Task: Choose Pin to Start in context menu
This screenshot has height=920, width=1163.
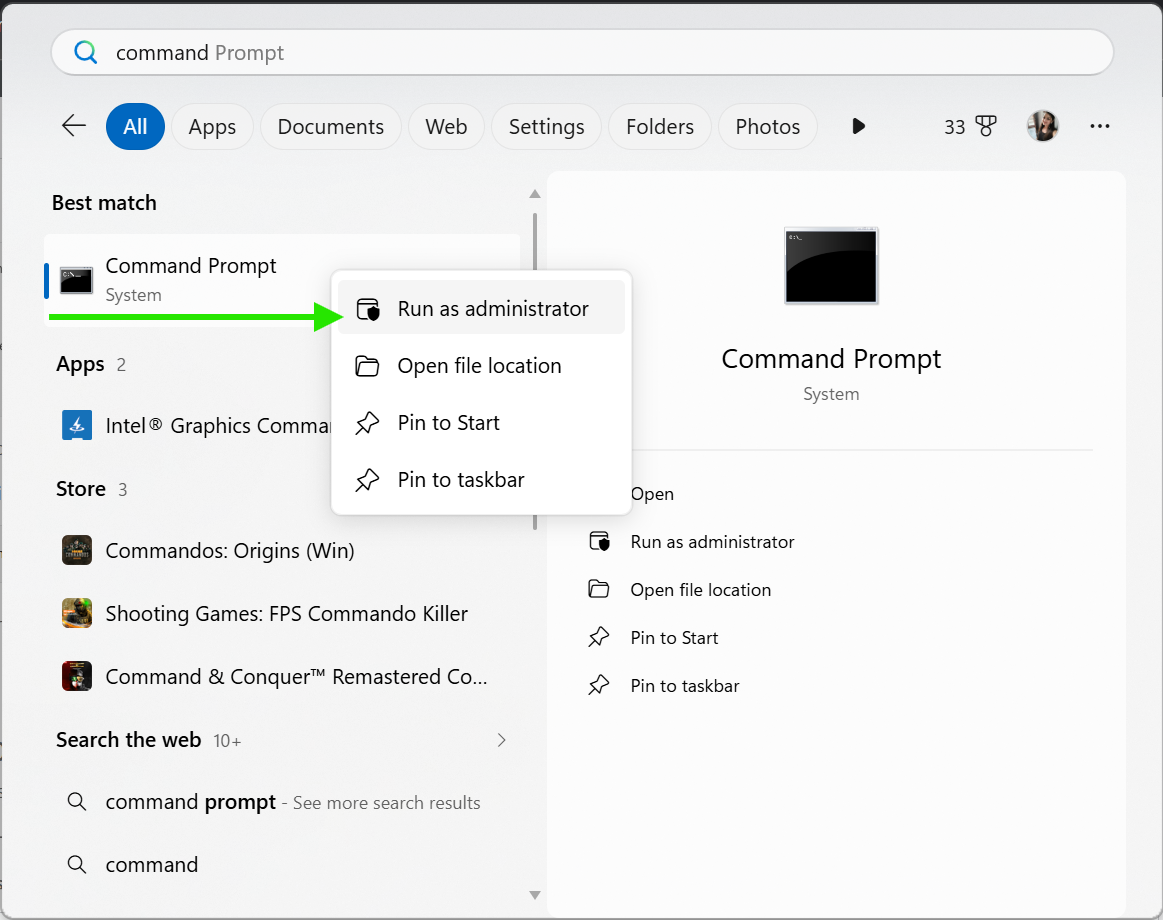Action: 481,423
